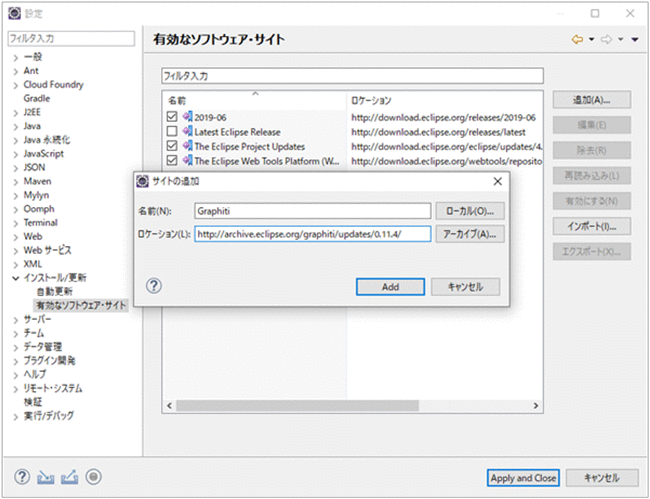Expand the プラグイン開発 tree node
The width and height of the screenshot is (650, 499).
tap(16, 361)
